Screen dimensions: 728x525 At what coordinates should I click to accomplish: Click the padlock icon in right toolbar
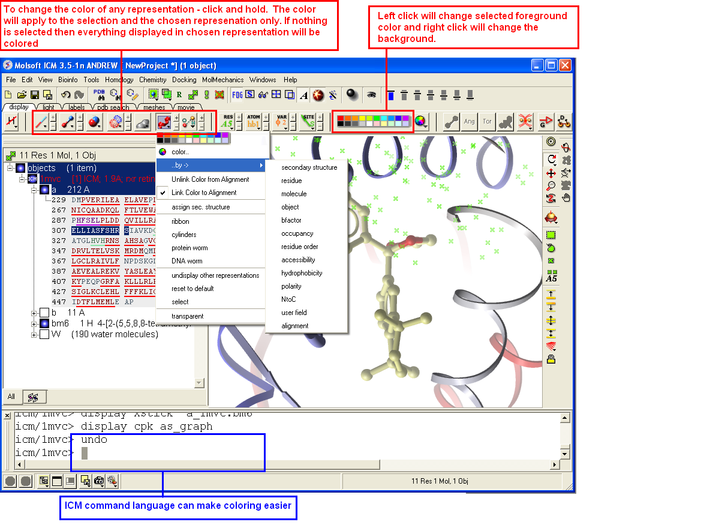[x=551, y=359]
